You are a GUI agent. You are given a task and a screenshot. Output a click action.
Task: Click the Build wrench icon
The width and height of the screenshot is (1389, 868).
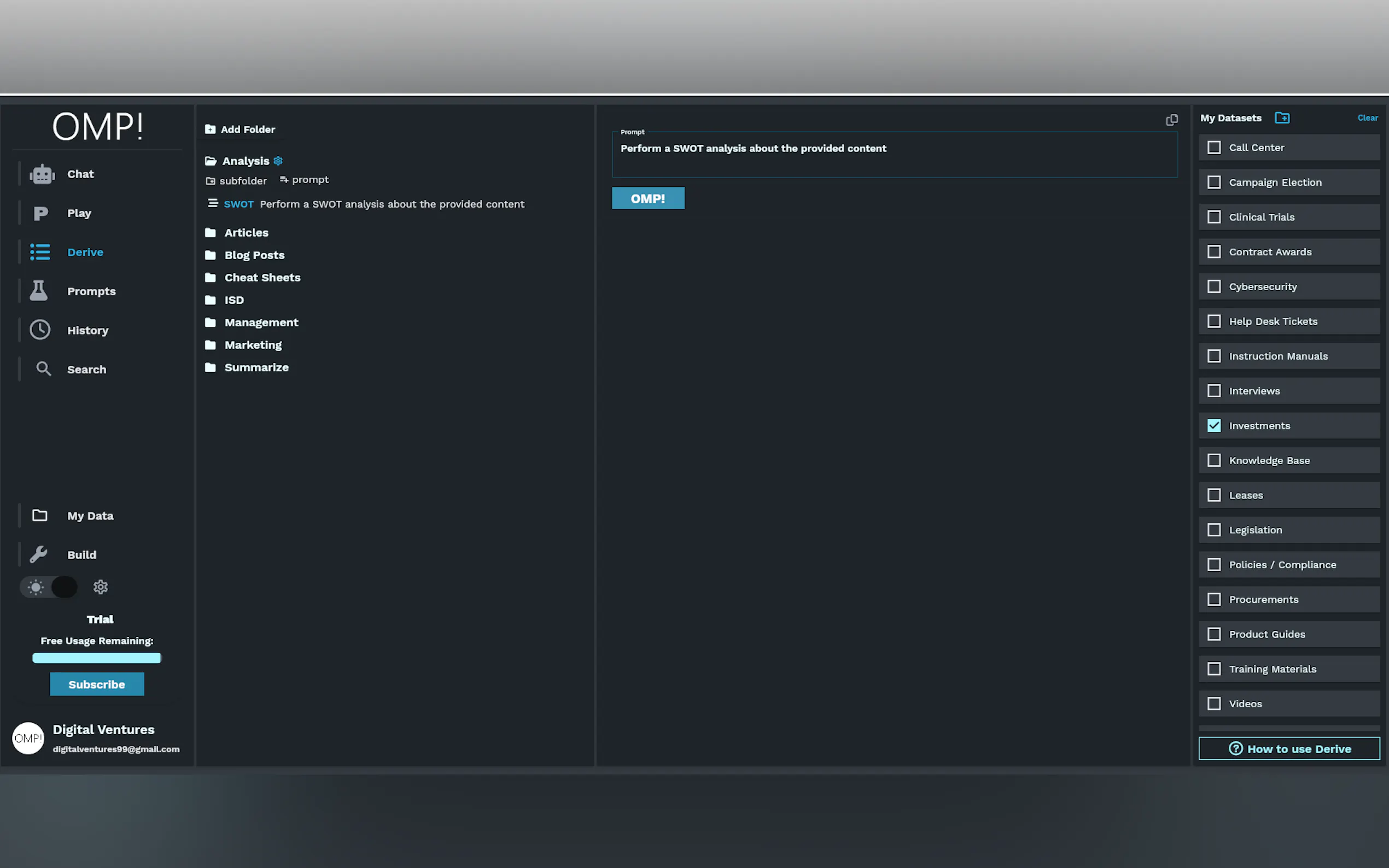tap(39, 555)
